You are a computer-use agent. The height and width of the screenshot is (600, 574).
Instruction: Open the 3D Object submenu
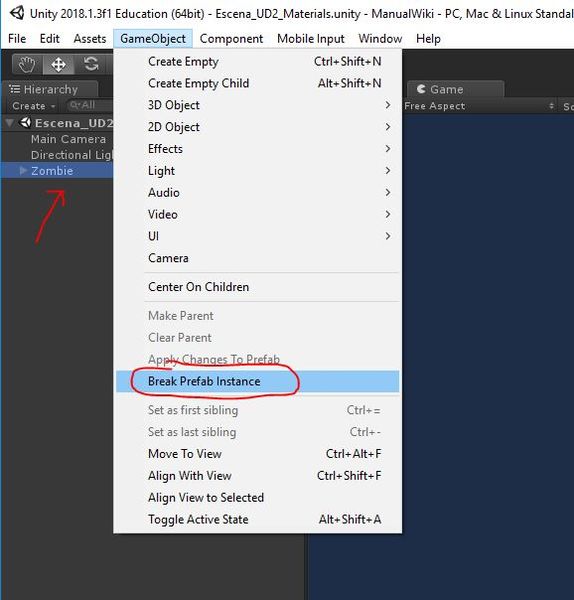(x=258, y=105)
